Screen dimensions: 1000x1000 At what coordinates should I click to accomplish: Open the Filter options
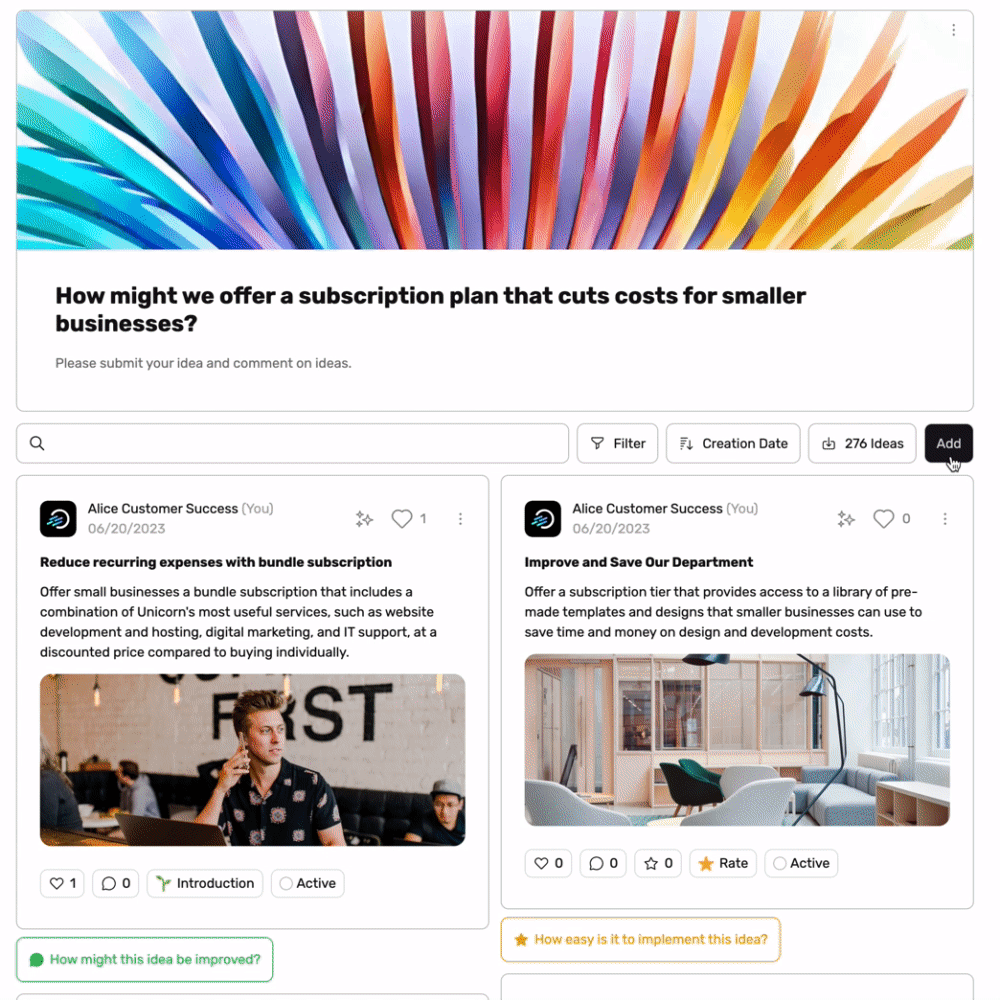pos(617,443)
